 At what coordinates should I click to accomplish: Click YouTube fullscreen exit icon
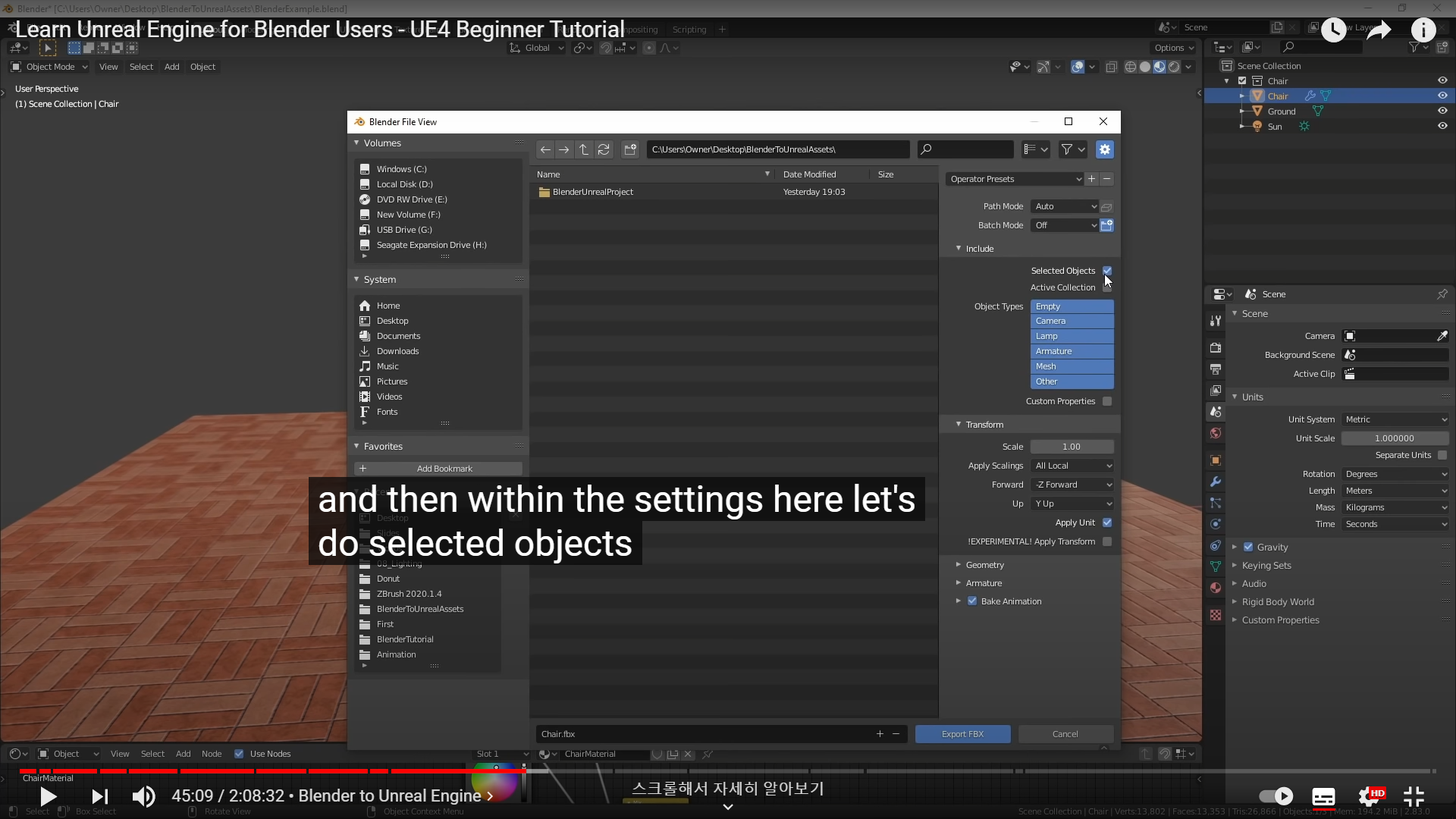pos(1414,796)
